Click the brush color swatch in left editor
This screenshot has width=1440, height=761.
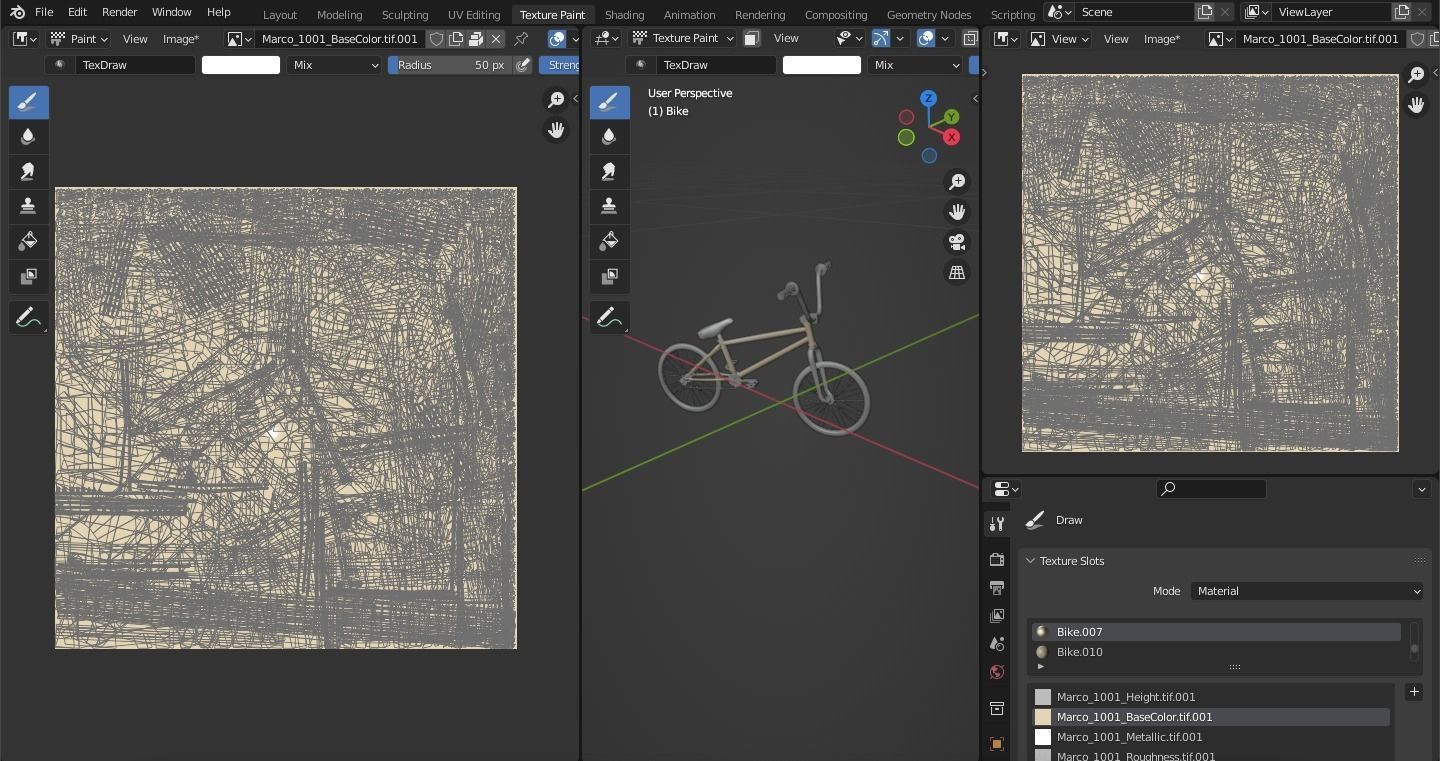click(x=241, y=65)
